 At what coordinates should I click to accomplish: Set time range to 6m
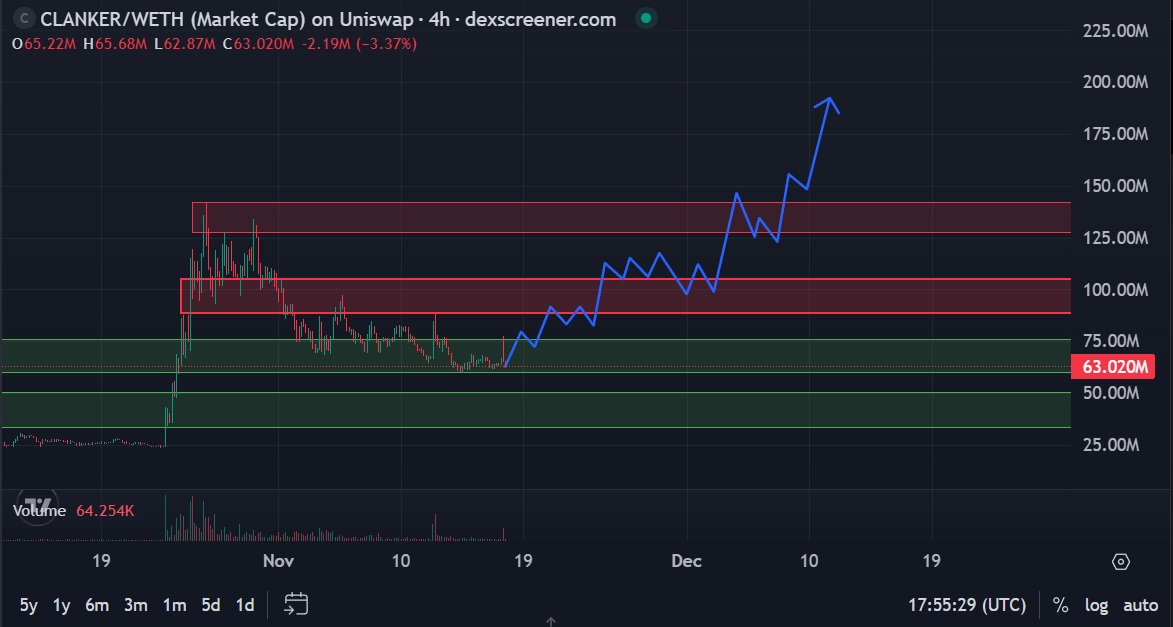[97, 605]
